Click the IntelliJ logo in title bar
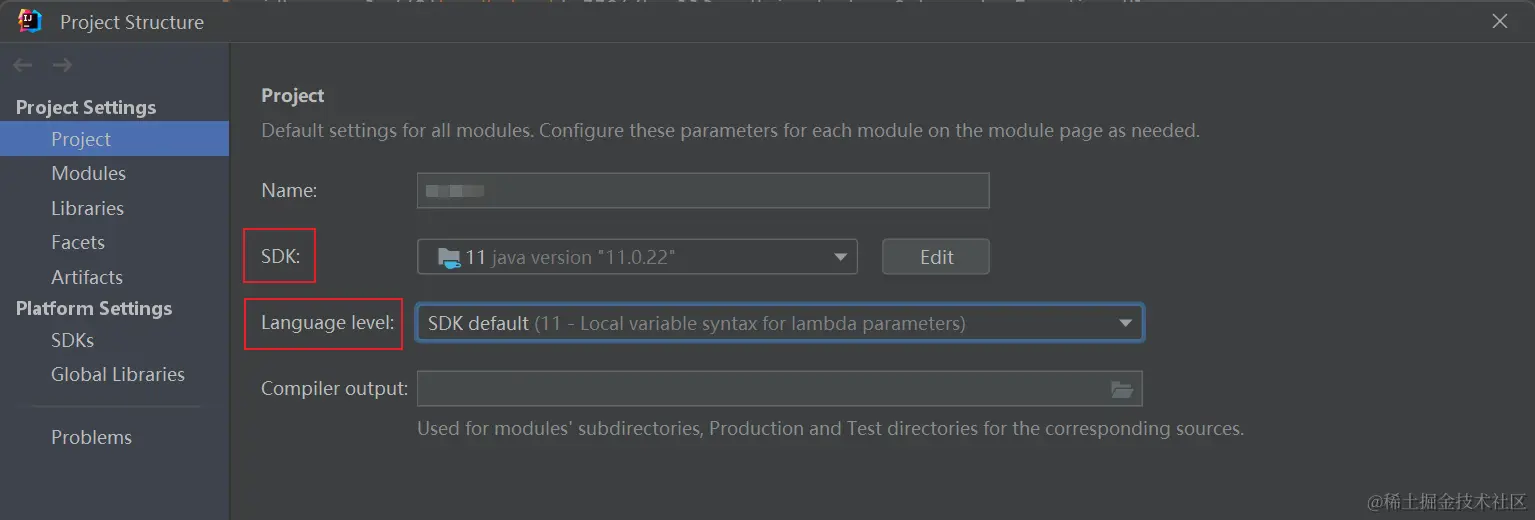 pyautogui.click(x=30, y=21)
